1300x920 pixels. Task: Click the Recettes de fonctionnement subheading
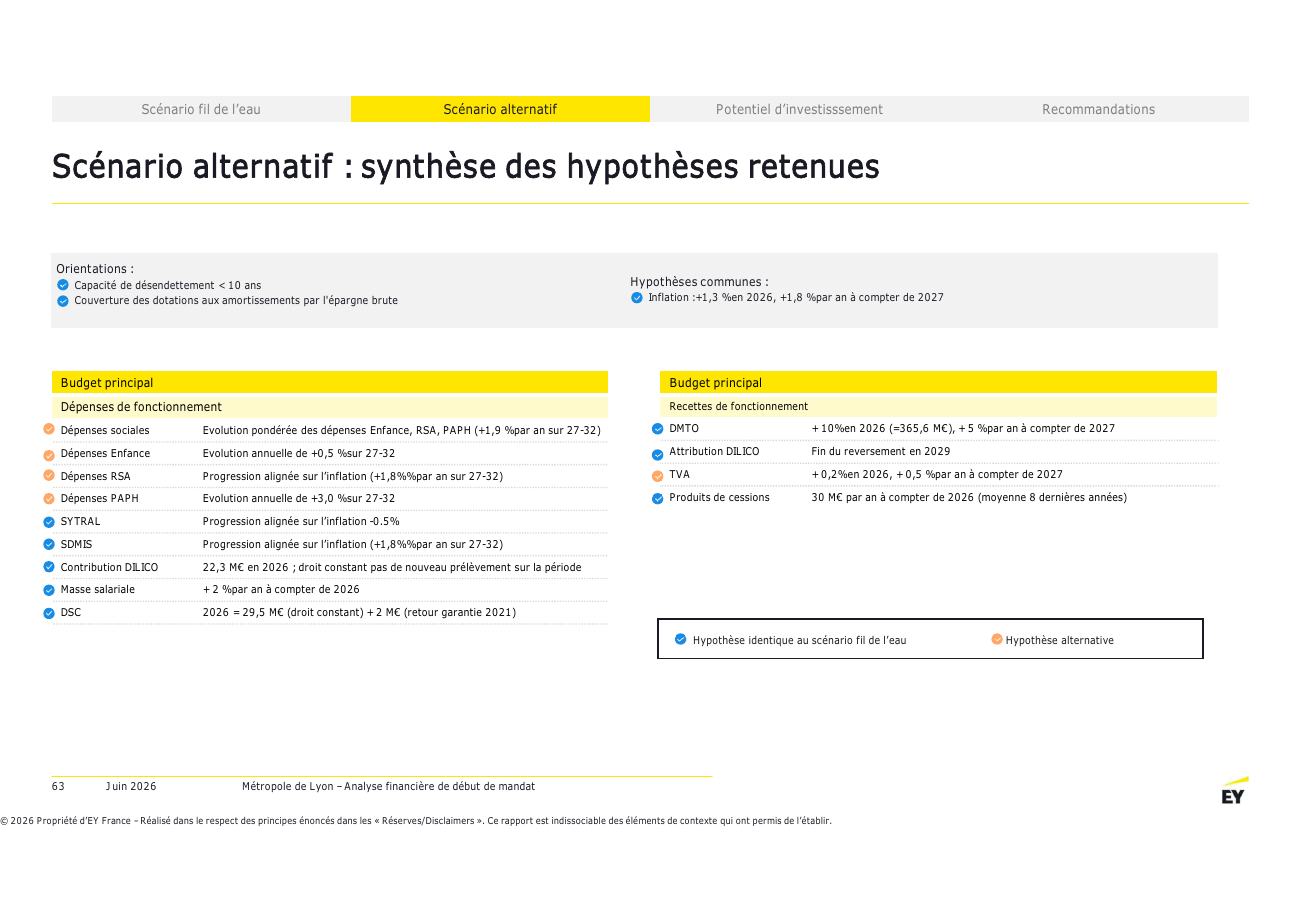pos(739,406)
